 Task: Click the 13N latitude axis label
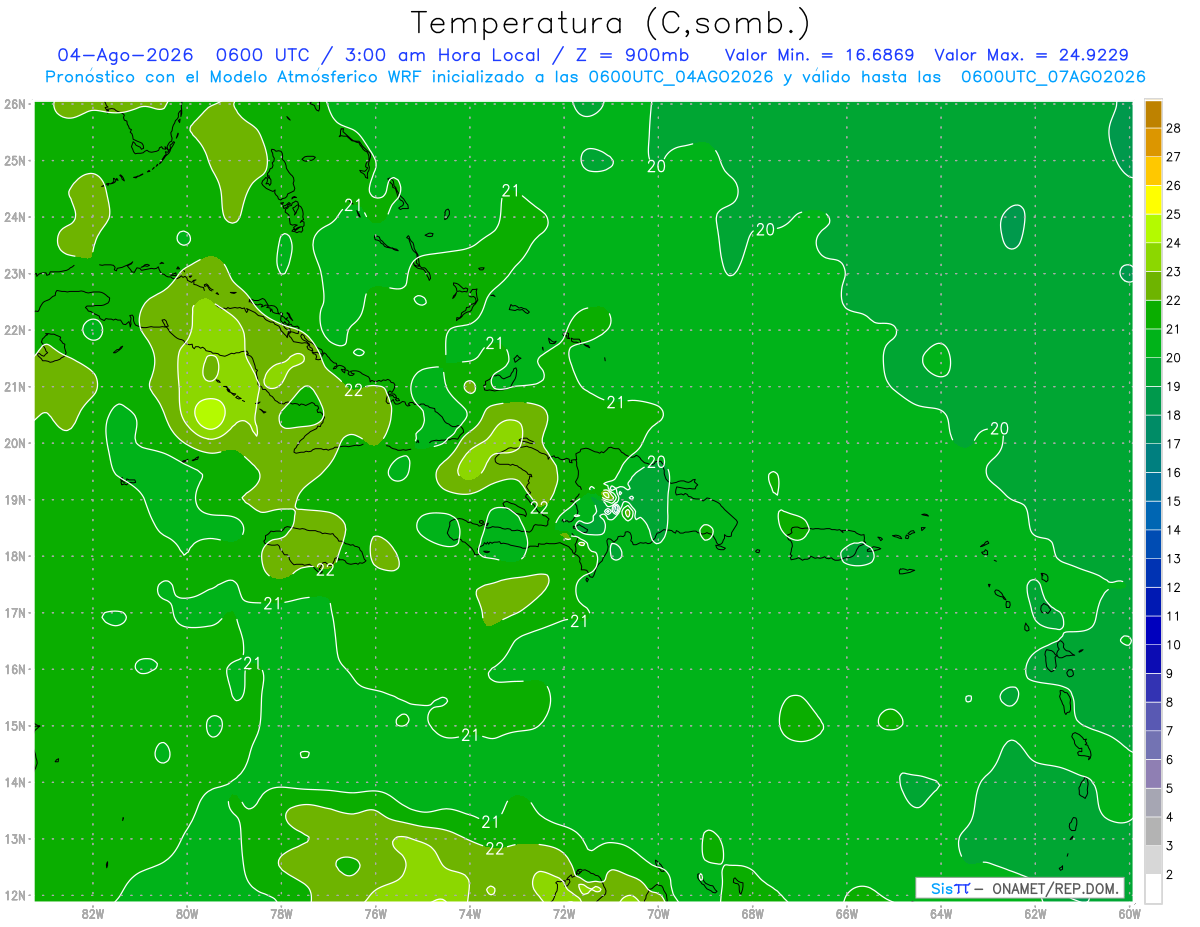click(x=15, y=839)
